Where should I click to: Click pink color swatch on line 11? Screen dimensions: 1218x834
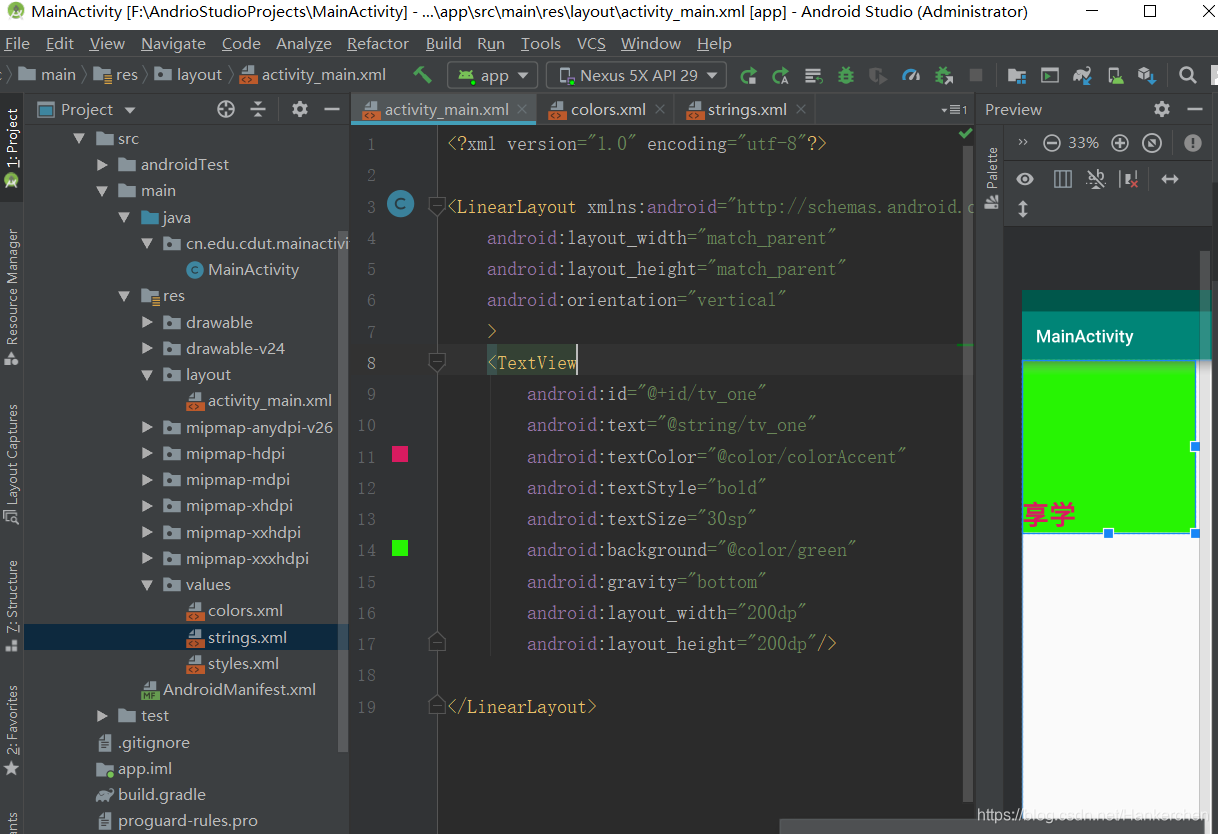(400, 454)
